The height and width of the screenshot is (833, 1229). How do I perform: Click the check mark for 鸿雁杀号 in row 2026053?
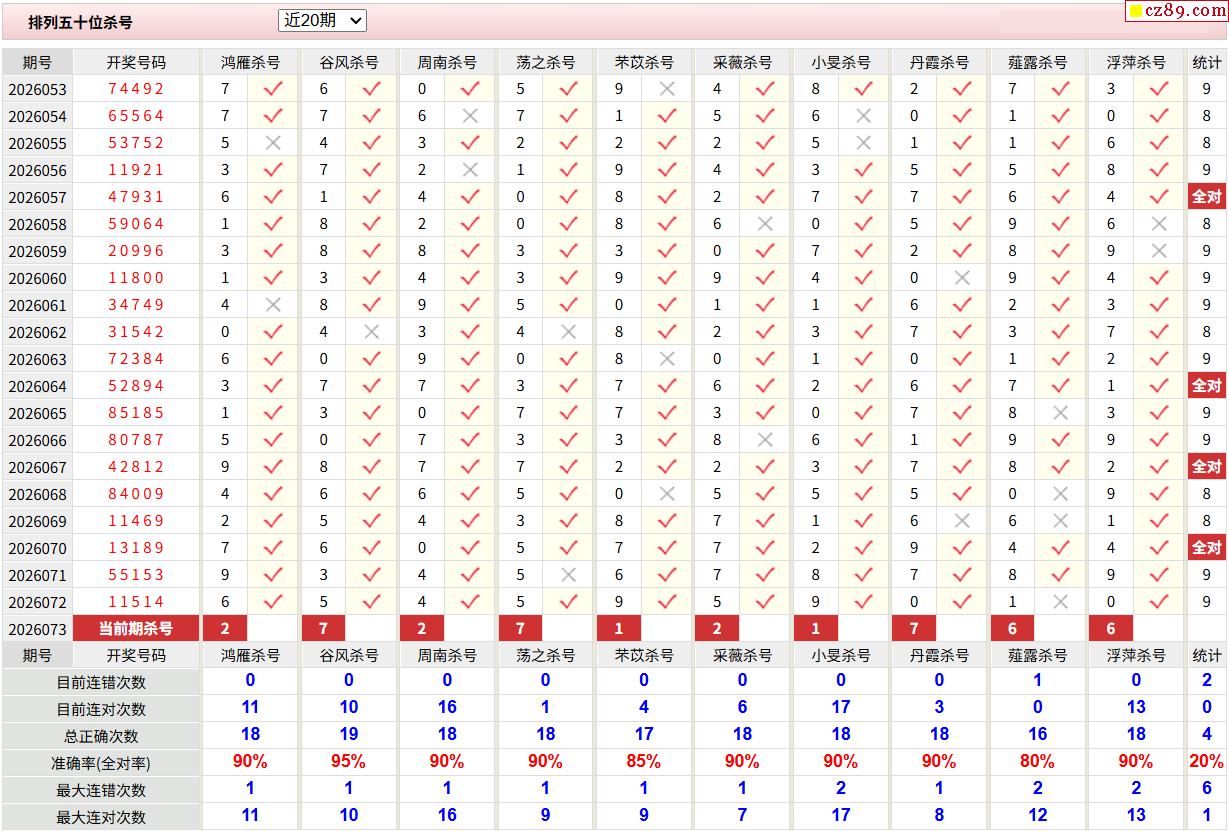[x=273, y=89]
